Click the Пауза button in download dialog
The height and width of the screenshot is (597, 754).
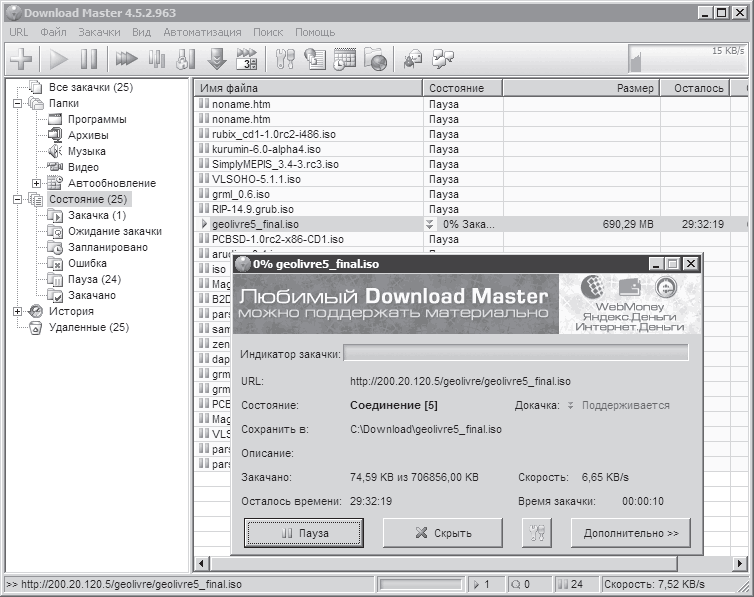pyautogui.click(x=306, y=533)
